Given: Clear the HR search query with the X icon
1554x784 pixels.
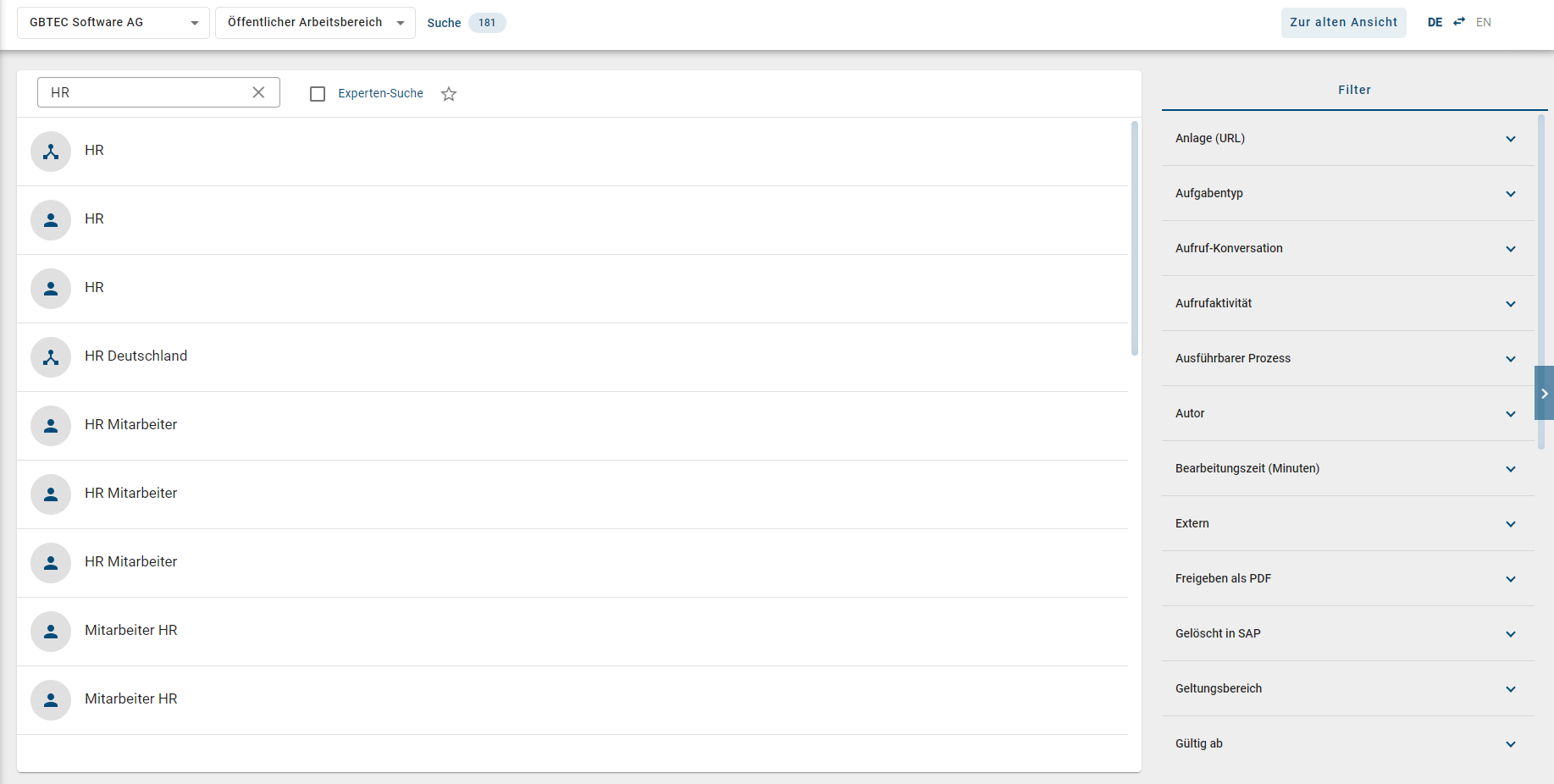Looking at the screenshot, I should (258, 92).
